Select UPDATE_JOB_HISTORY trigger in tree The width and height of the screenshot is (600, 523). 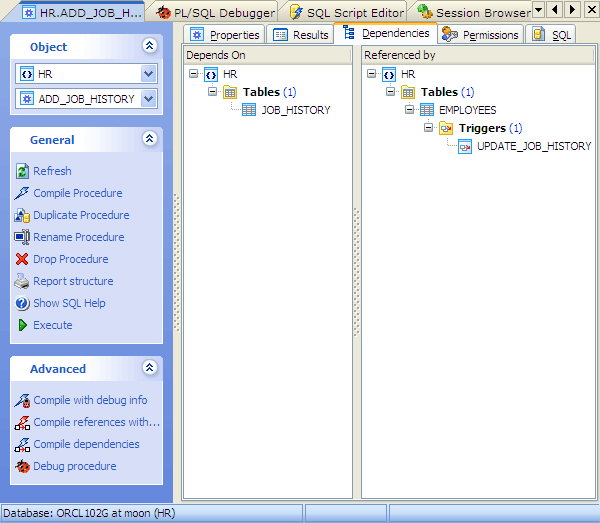coord(534,146)
